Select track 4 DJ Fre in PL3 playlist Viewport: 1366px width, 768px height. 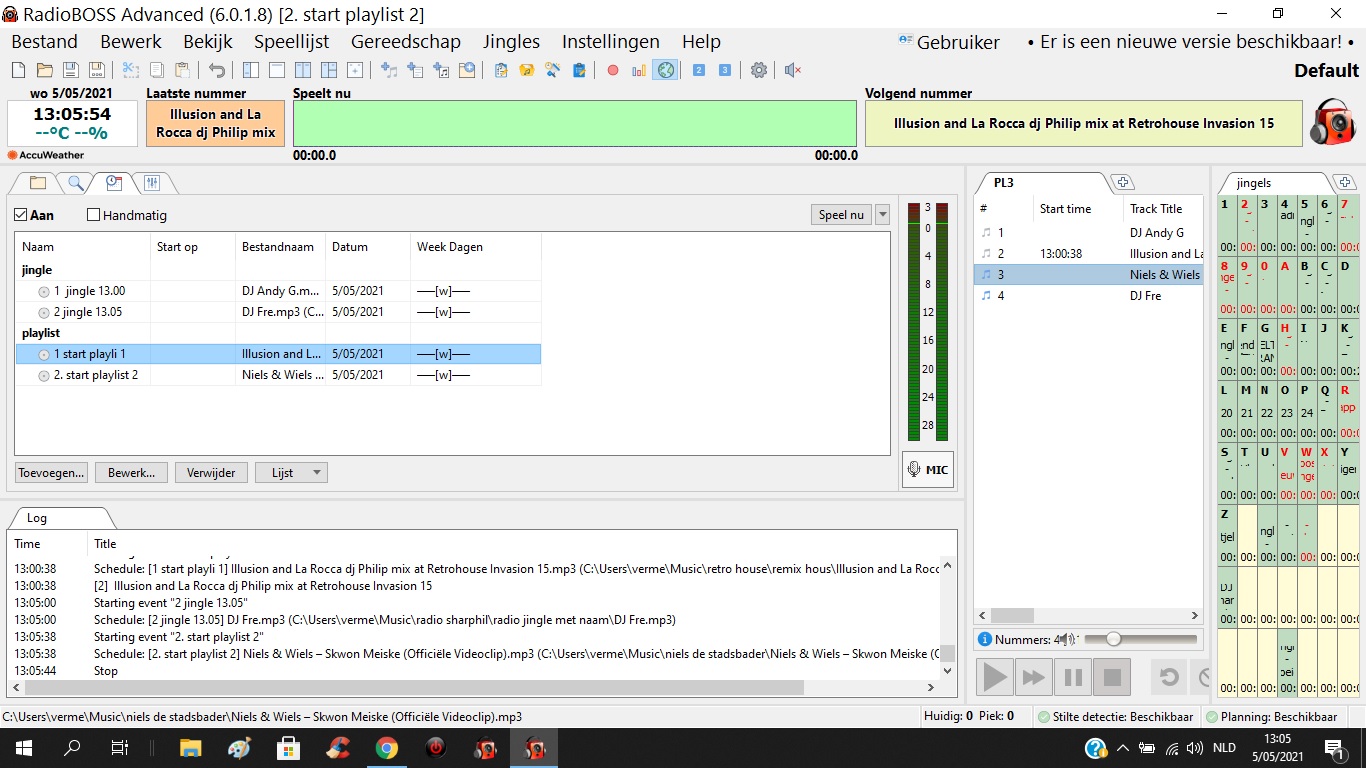pos(1090,296)
